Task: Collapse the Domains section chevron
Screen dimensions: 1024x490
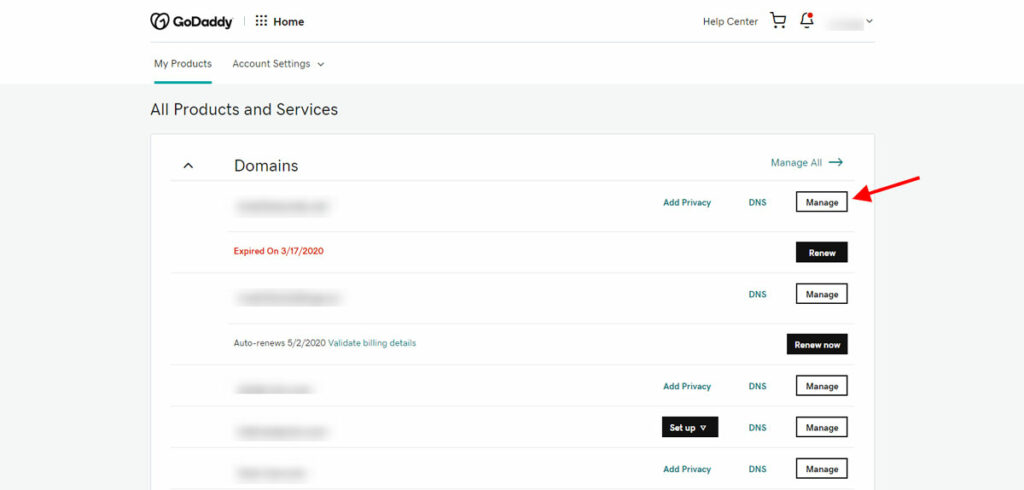Action: click(188, 166)
